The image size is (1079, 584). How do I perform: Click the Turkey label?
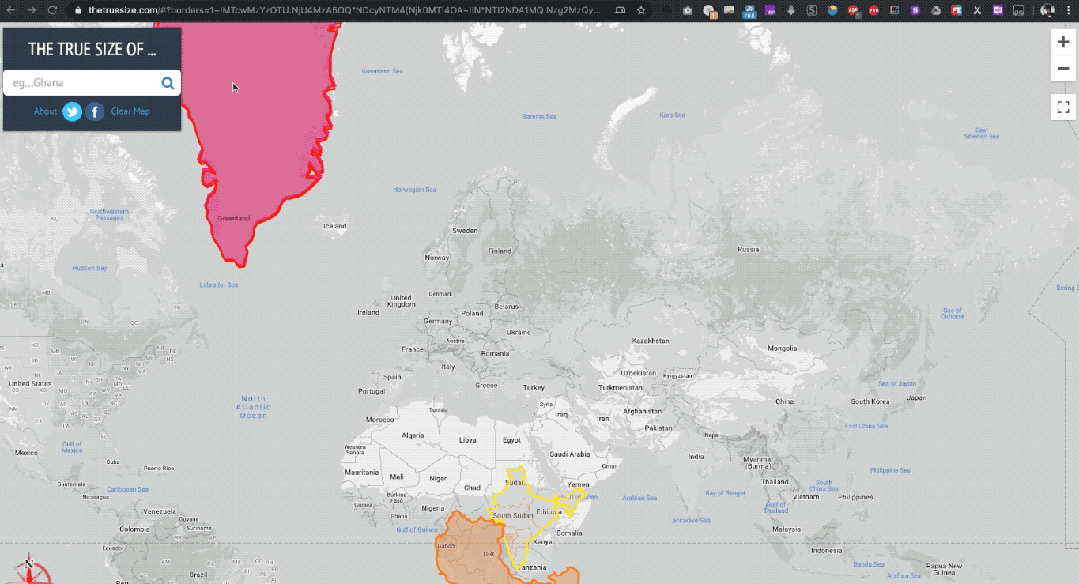pos(533,388)
